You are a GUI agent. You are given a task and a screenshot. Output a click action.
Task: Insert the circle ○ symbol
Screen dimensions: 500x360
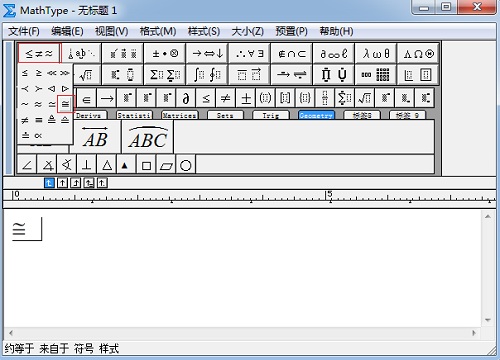pyautogui.click(x=186, y=164)
